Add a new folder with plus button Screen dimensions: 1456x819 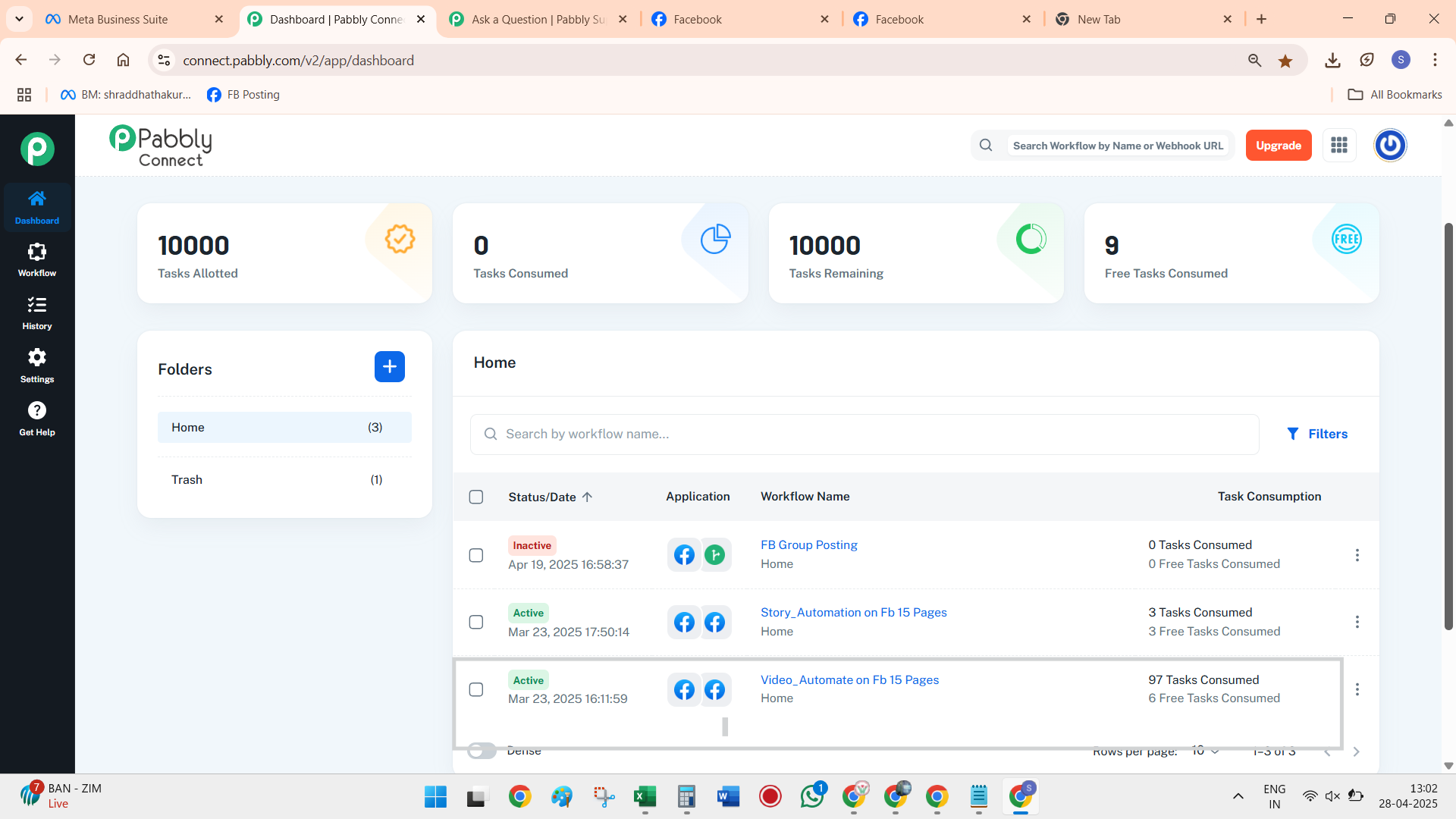390,367
